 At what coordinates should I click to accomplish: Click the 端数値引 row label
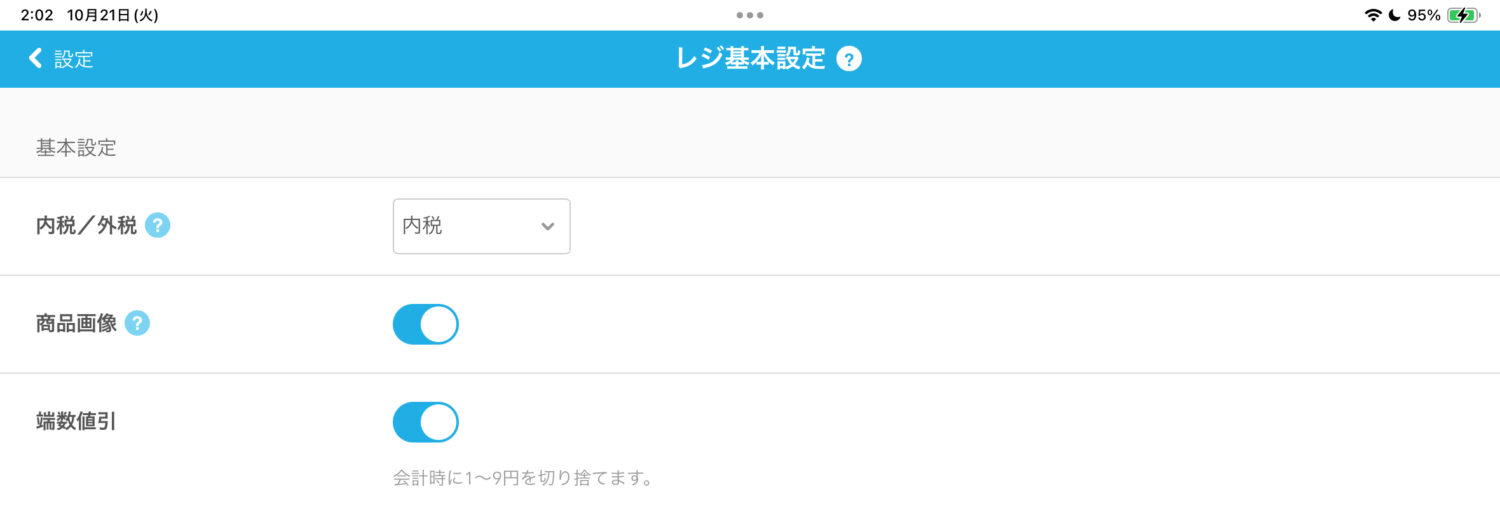pyautogui.click(x=76, y=422)
